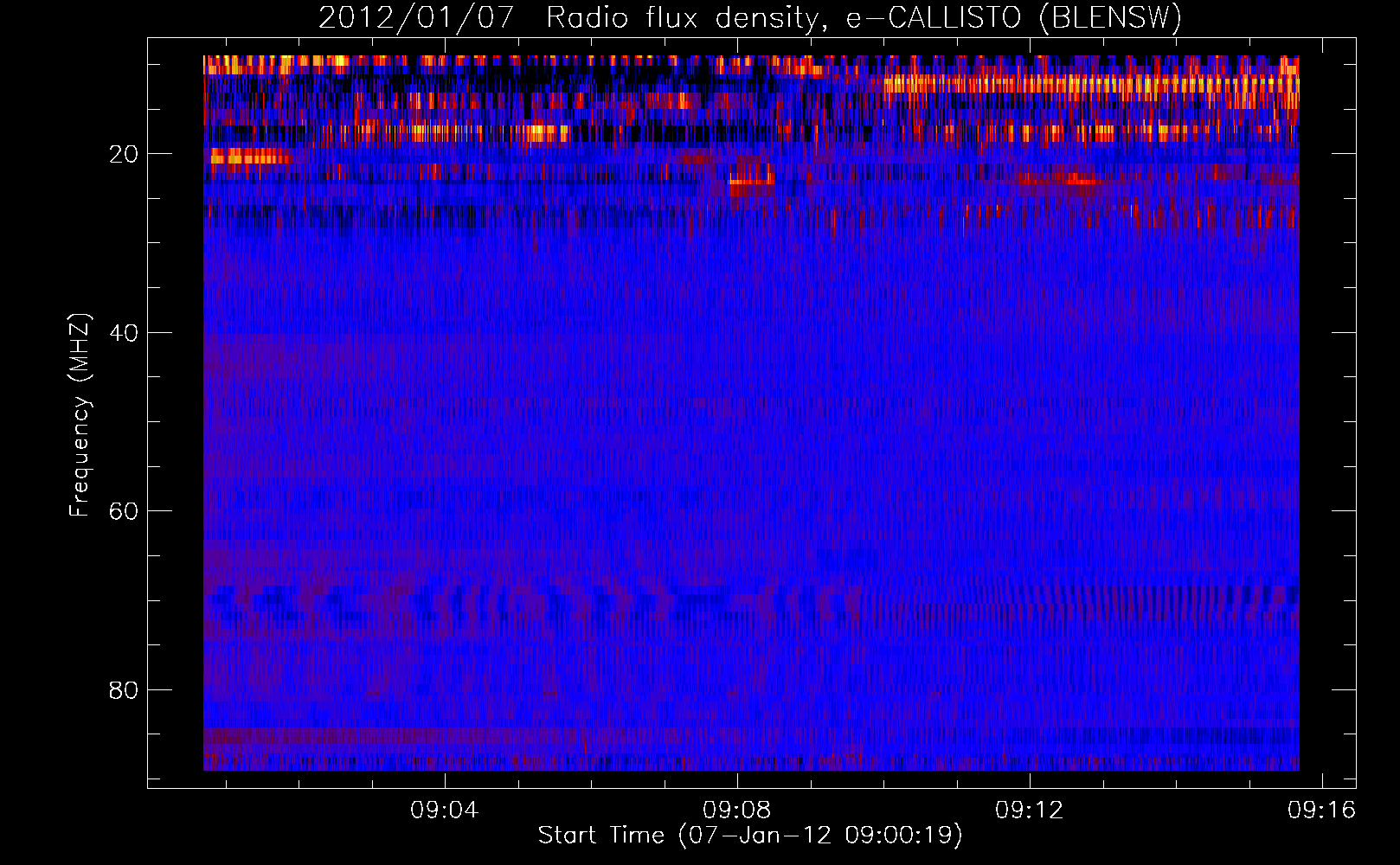Click the '09:12' time tick label
The image size is (1400, 865).
pos(1029,810)
